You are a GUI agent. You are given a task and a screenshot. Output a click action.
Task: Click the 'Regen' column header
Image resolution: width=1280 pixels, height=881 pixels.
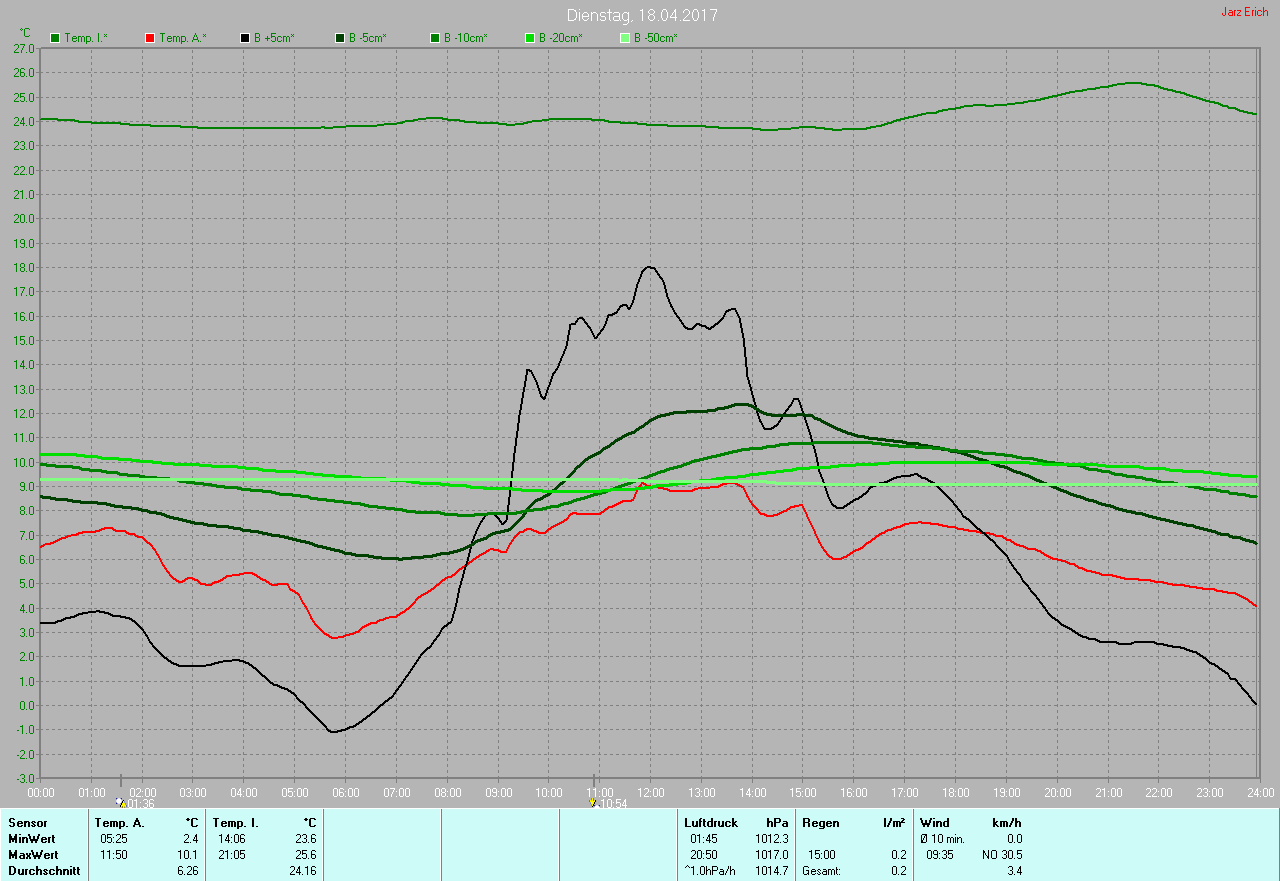[x=820, y=823]
